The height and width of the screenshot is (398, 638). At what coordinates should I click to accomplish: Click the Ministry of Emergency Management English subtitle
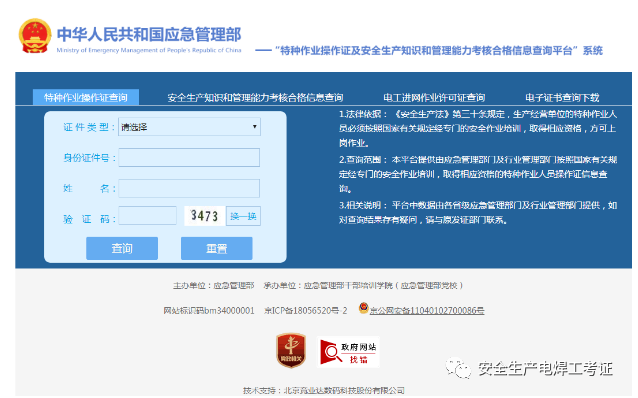(x=149, y=50)
